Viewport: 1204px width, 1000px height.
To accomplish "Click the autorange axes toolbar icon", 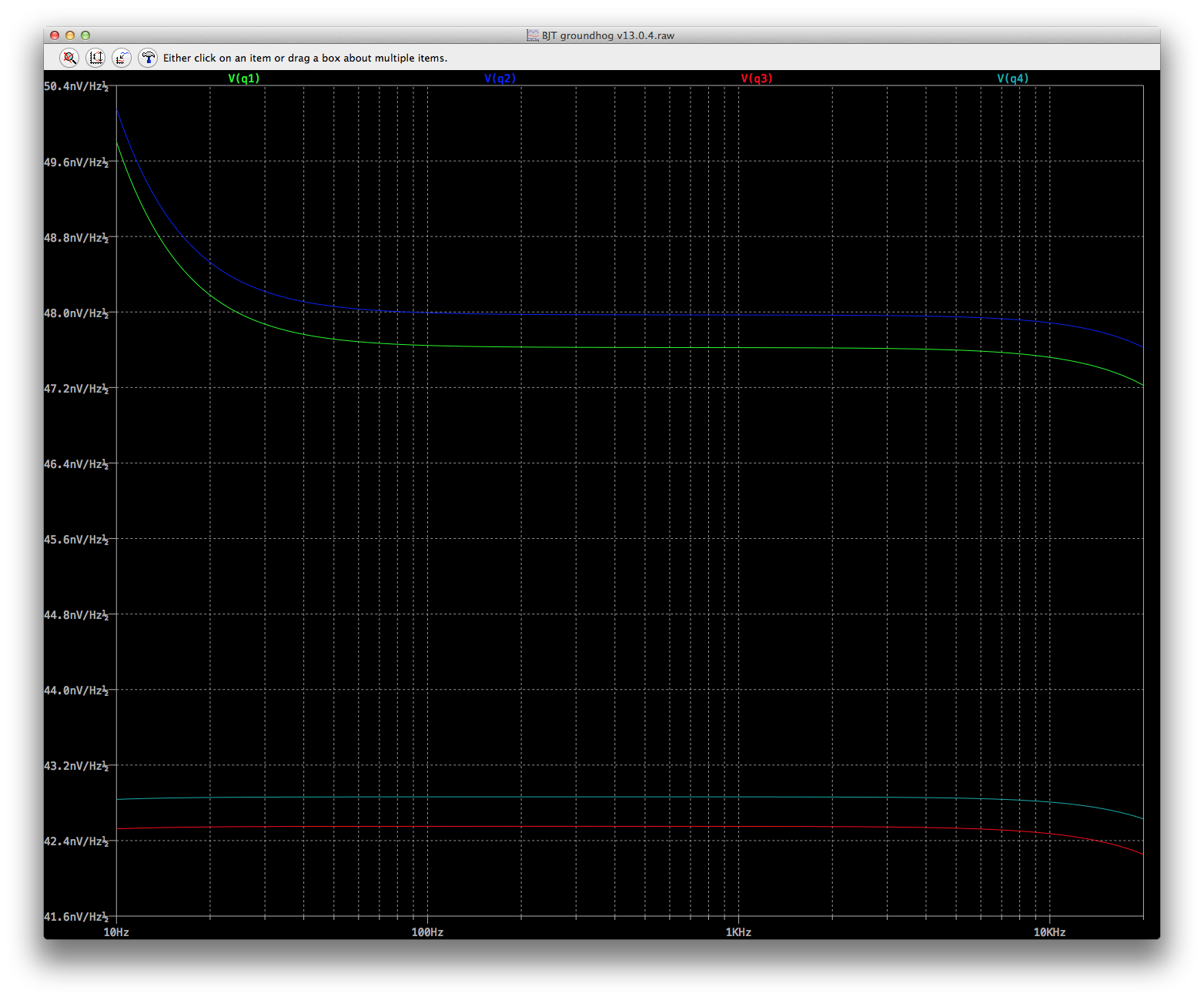I will click(x=95, y=58).
